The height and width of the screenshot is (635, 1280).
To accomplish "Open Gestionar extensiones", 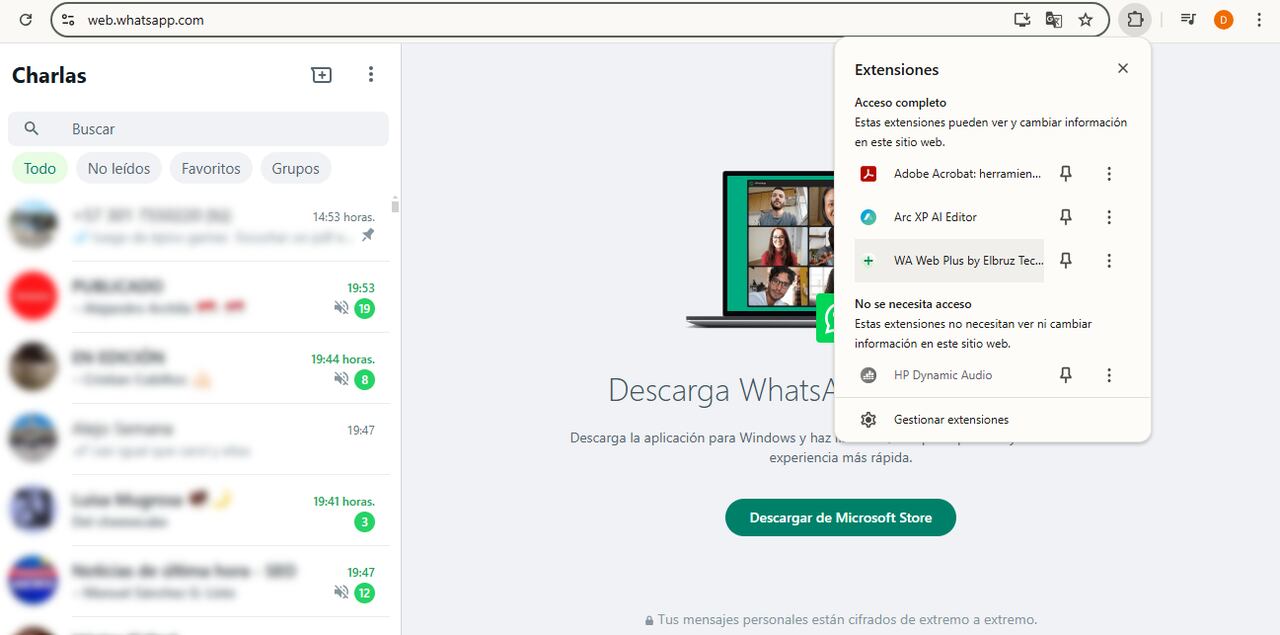I will tap(950, 419).
